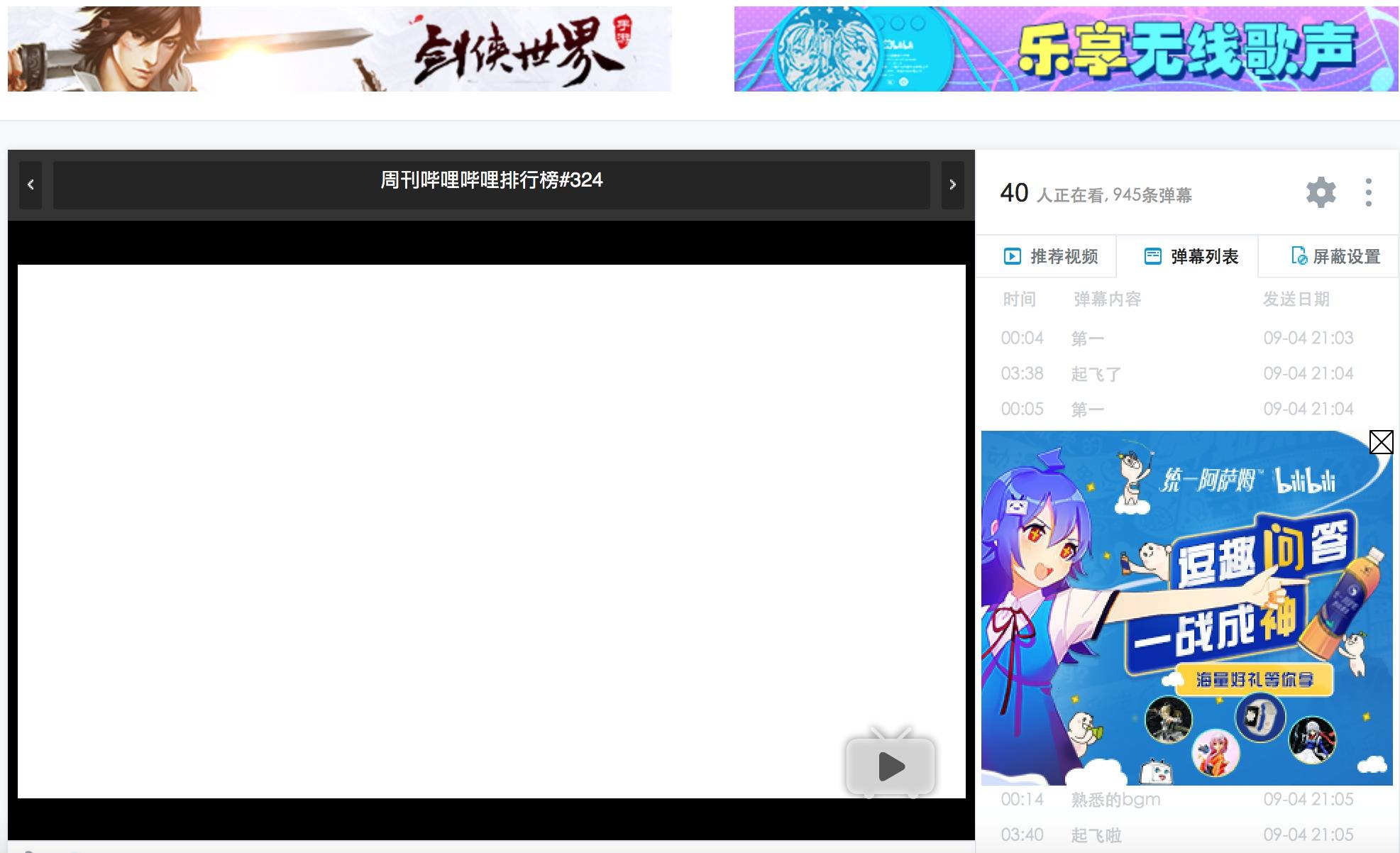
Task: Switch to 弹幕列表 tab
Action: click(x=1203, y=256)
